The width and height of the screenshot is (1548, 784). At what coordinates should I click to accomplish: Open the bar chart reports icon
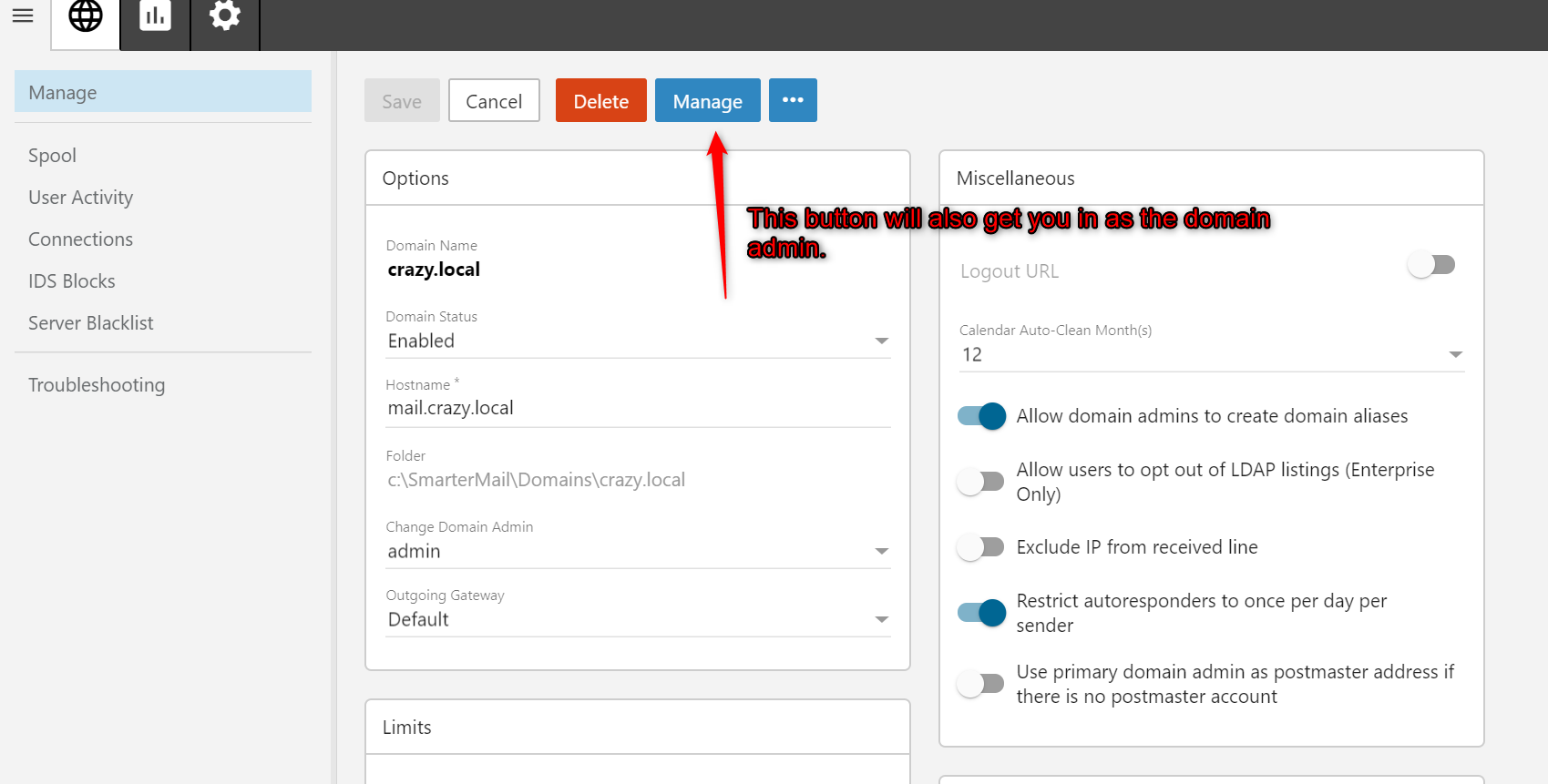pyautogui.click(x=155, y=16)
